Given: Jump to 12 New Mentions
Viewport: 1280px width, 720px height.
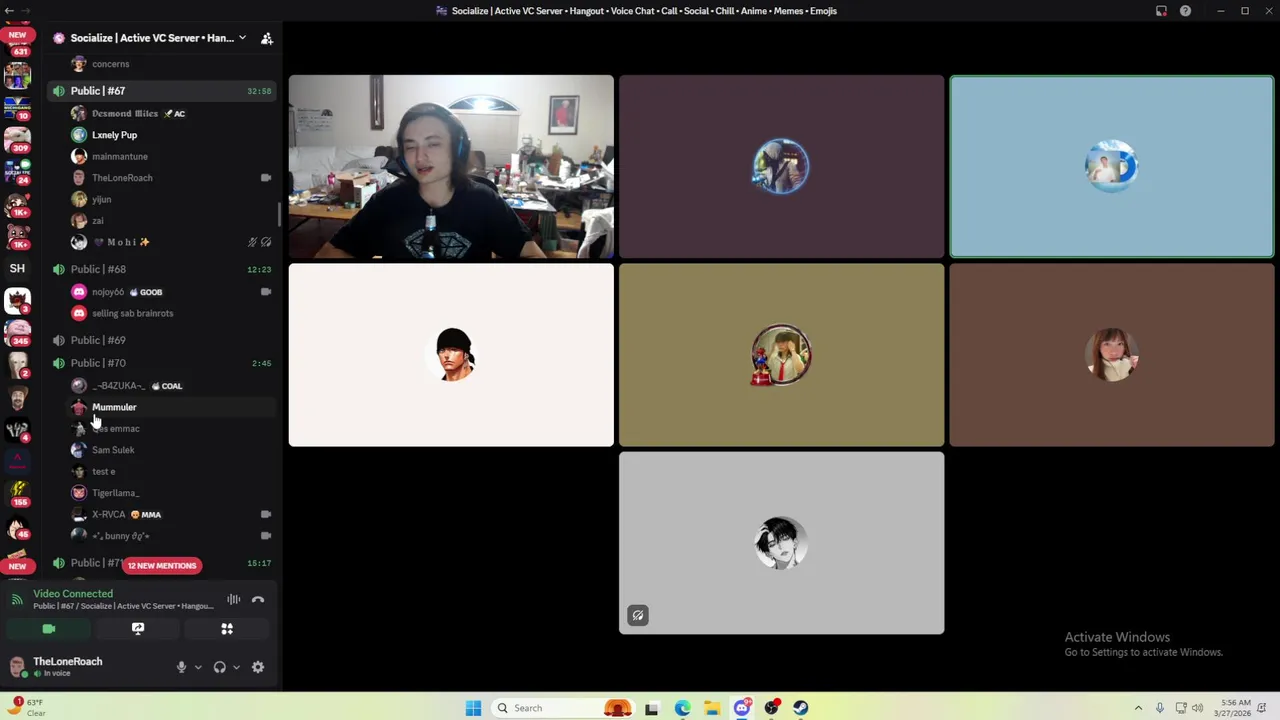Looking at the screenshot, I should (x=162, y=566).
